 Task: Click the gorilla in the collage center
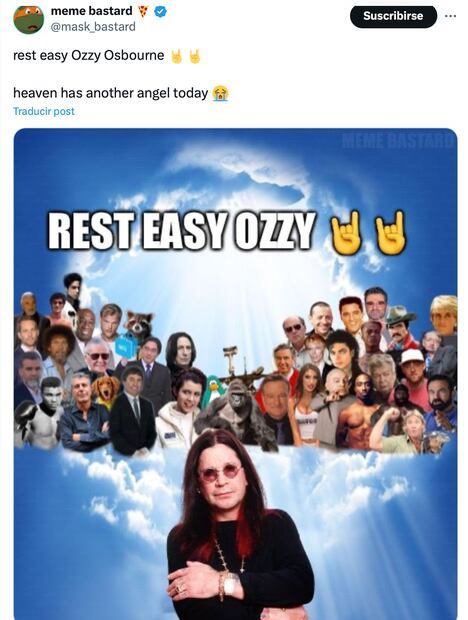point(236,412)
